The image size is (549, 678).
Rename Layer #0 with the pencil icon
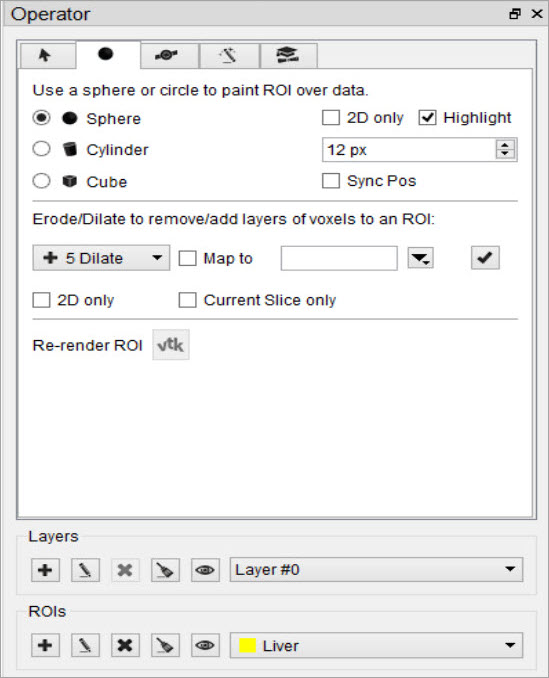(85, 570)
